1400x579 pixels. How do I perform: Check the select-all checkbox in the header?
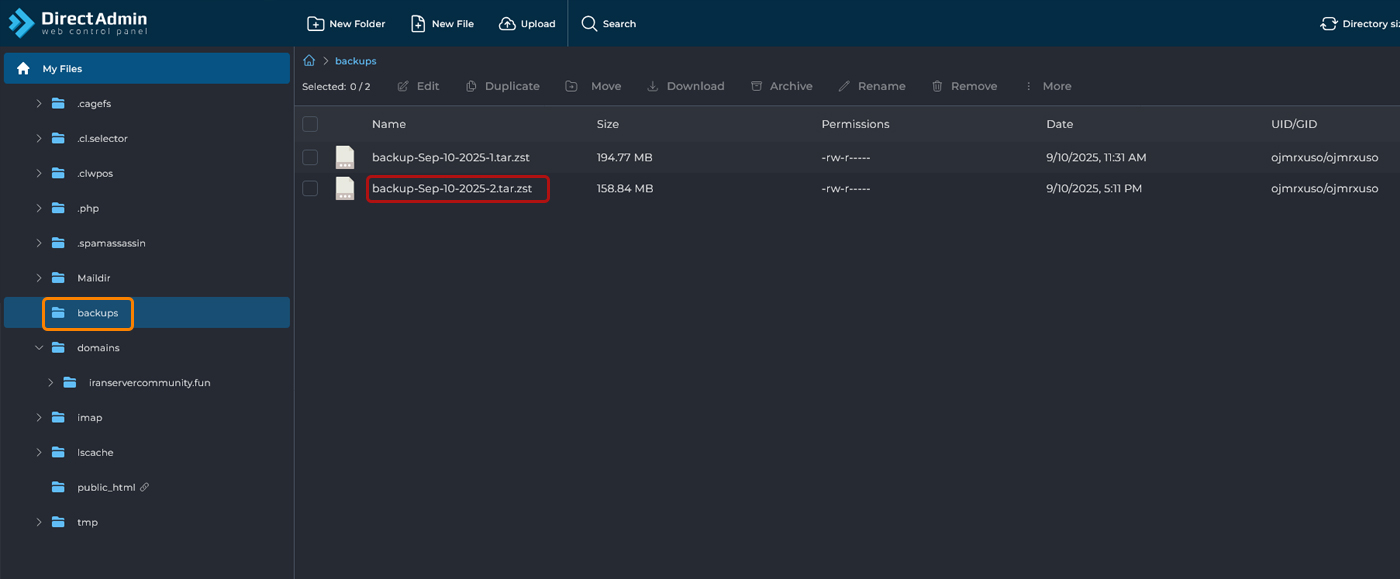pos(310,124)
